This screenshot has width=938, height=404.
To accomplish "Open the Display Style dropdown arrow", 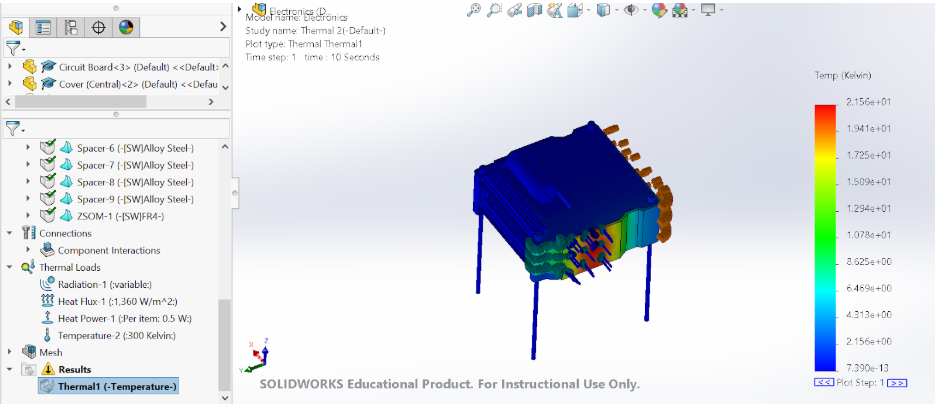I will [617, 10].
